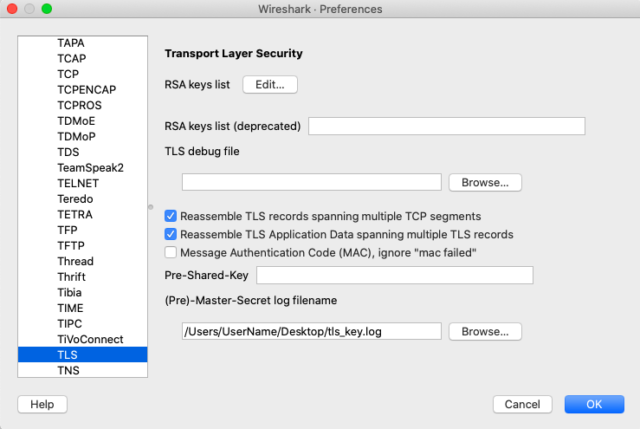This screenshot has height=429, width=640.
Task: Open the RSA keys list Edit dialog
Action: (270, 84)
